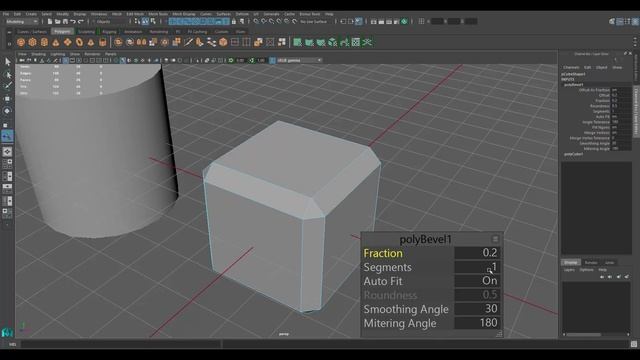Click the MEL command line field
640x360 pixels.
coord(121,344)
